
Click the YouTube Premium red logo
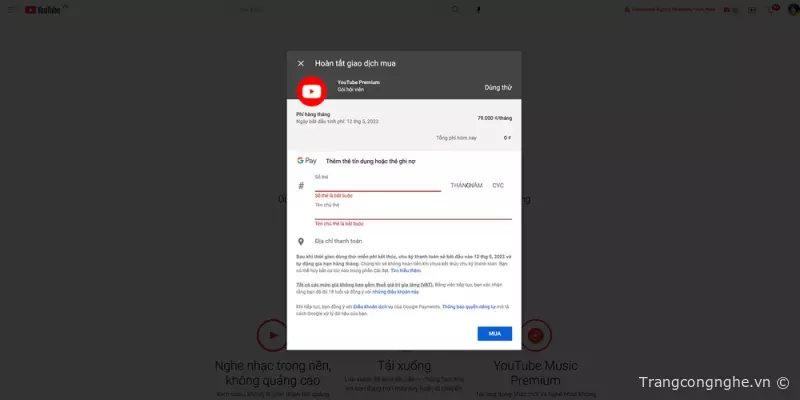coord(312,92)
